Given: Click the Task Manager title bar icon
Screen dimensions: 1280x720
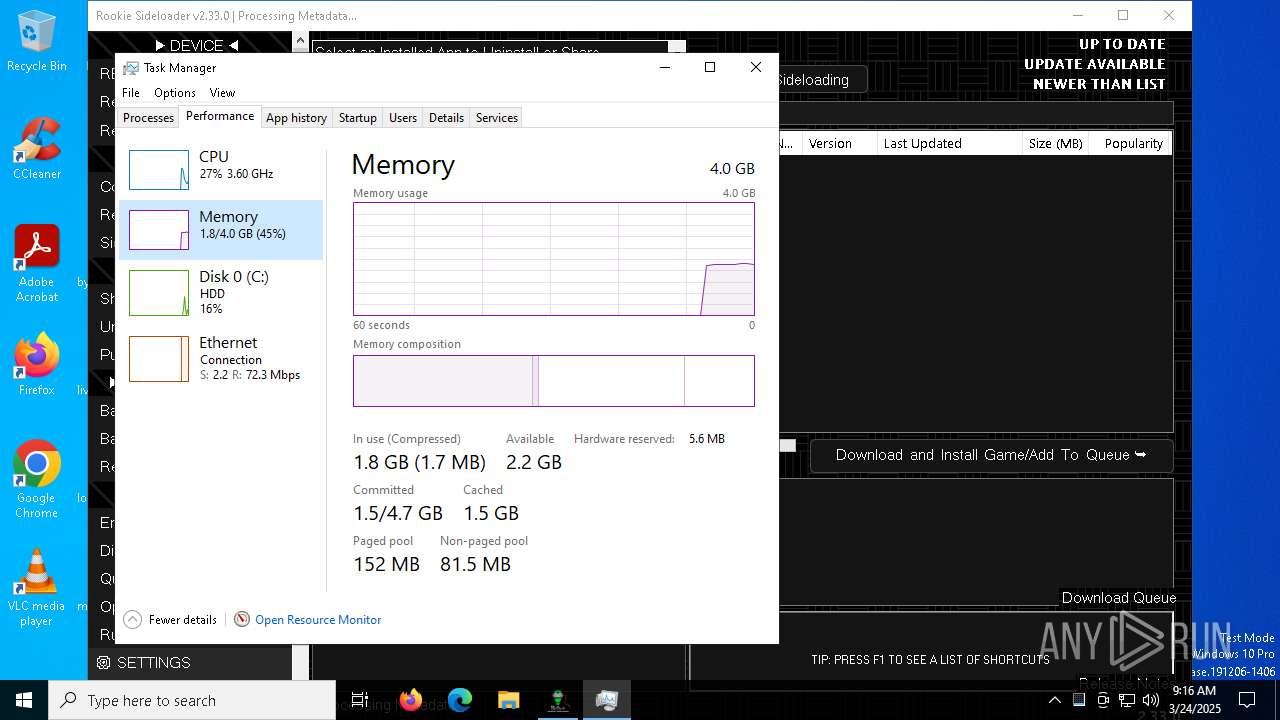Looking at the screenshot, I should 131,68.
